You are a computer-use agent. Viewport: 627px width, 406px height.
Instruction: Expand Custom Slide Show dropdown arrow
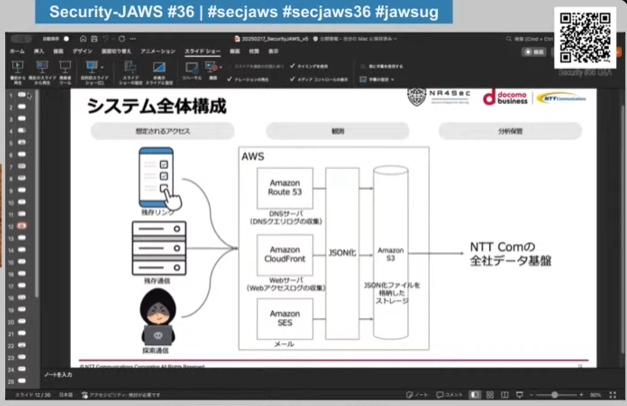pyautogui.click(x=102, y=67)
